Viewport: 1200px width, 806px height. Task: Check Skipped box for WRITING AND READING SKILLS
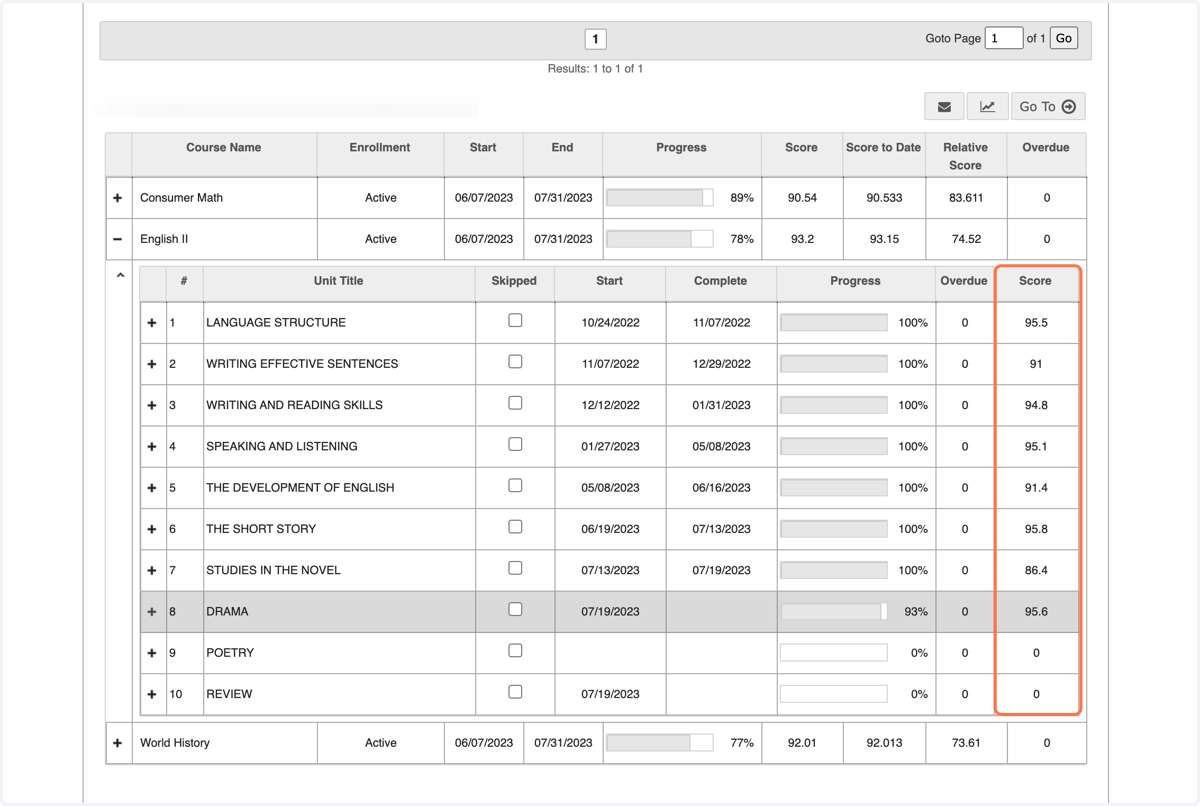click(x=515, y=402)
